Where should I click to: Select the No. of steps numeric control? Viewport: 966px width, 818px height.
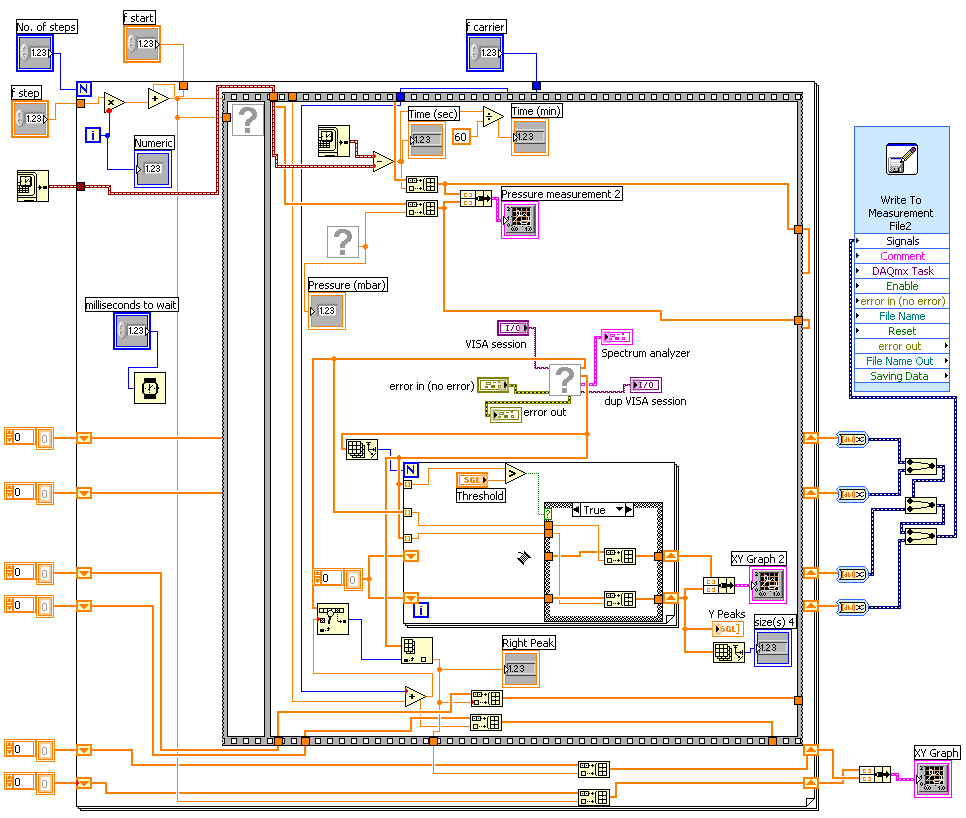tap(35, 52)
